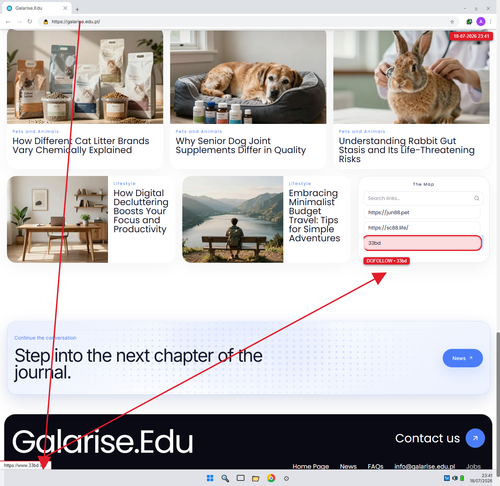Open Understanding Rabbit Gut Stasis article
500x486 pixels.
pos(407,150)
